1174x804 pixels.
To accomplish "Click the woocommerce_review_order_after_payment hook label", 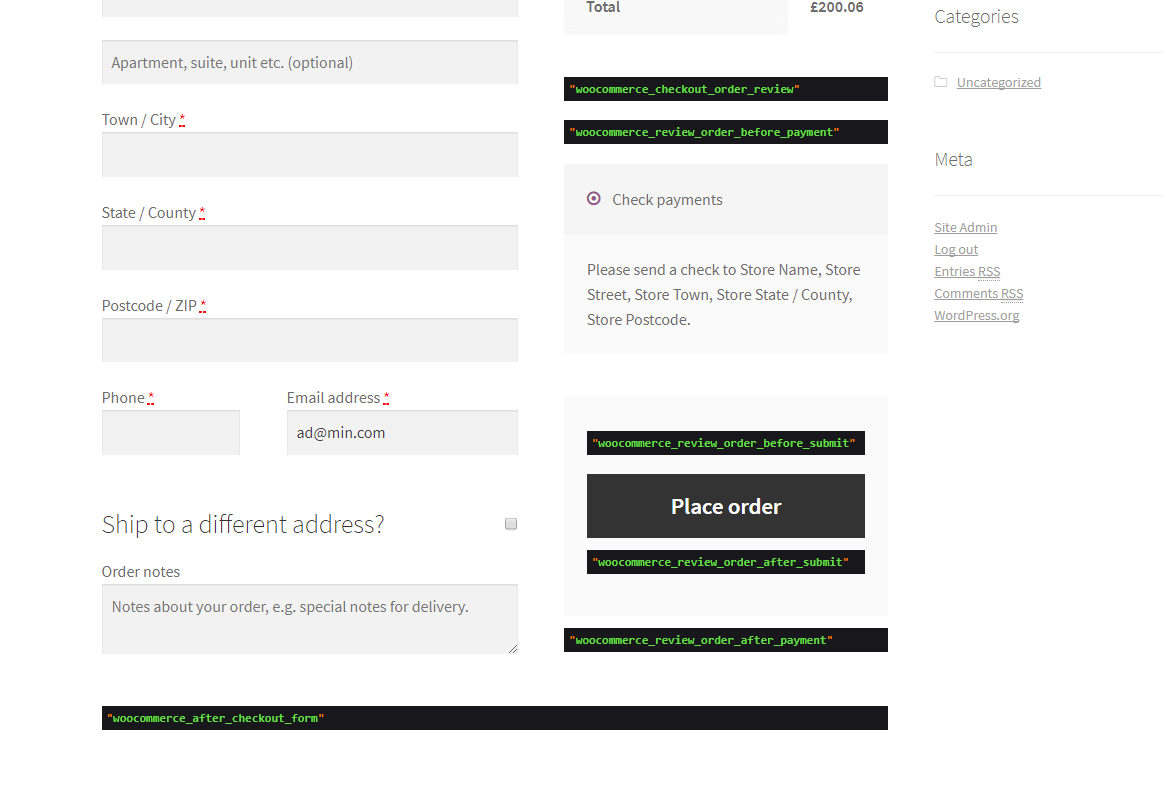I will (726, 640).
